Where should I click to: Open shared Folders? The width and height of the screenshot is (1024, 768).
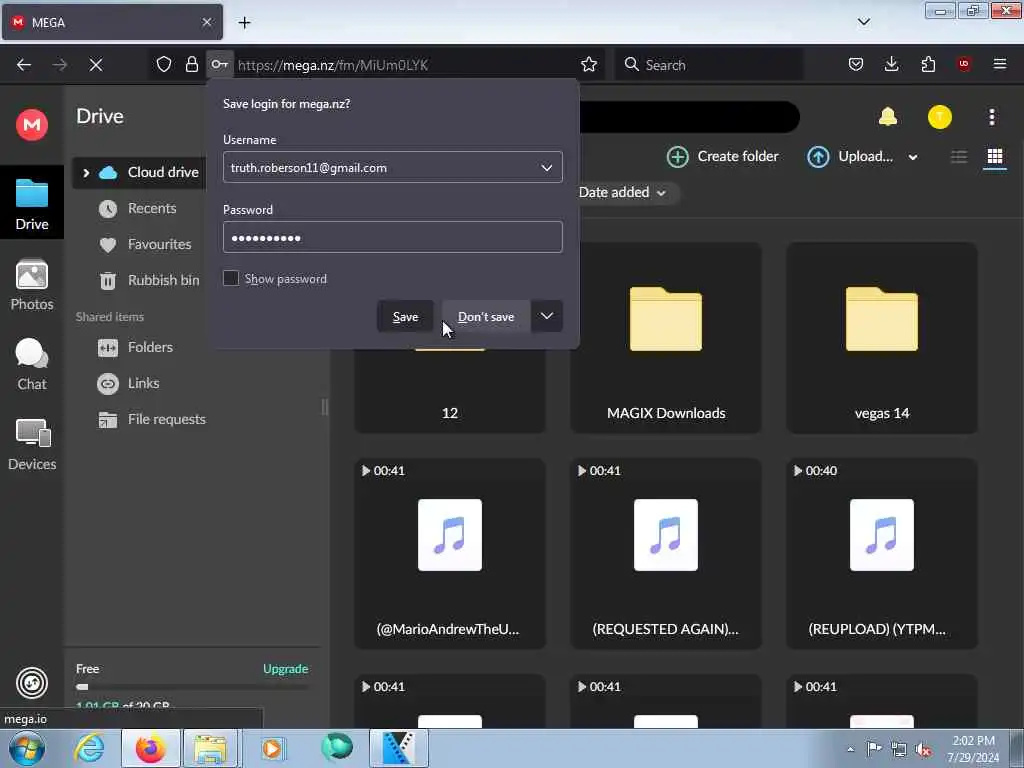point(150,347)
